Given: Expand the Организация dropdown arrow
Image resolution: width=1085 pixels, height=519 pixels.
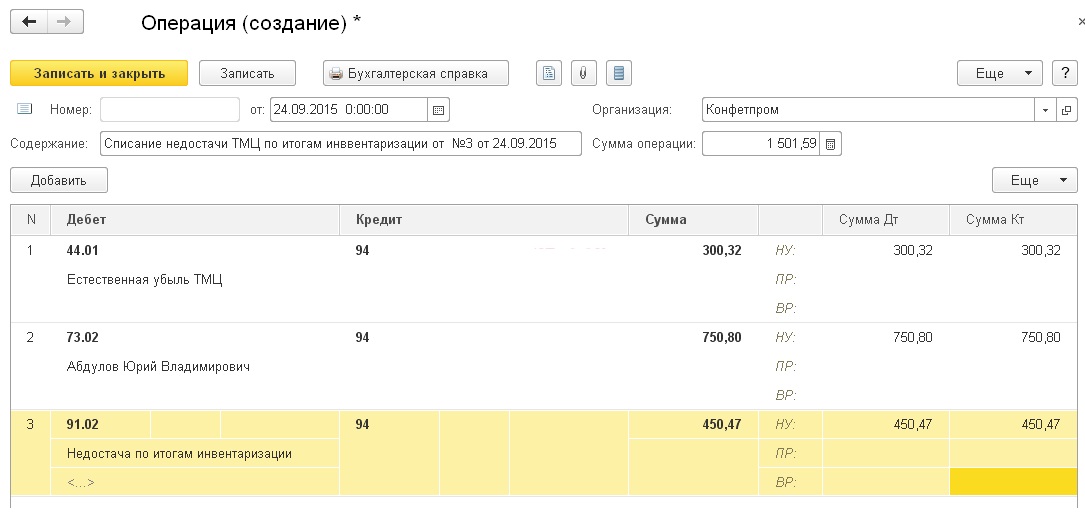Looking at the screenshot, I should [1045, 109].
